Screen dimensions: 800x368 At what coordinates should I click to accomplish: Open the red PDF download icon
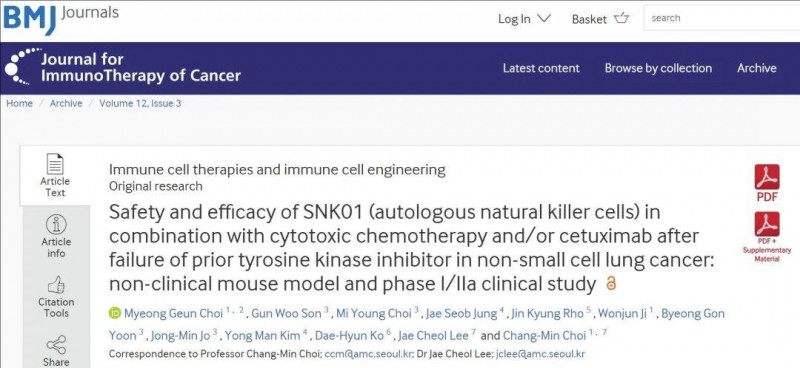tap(767, 177)
